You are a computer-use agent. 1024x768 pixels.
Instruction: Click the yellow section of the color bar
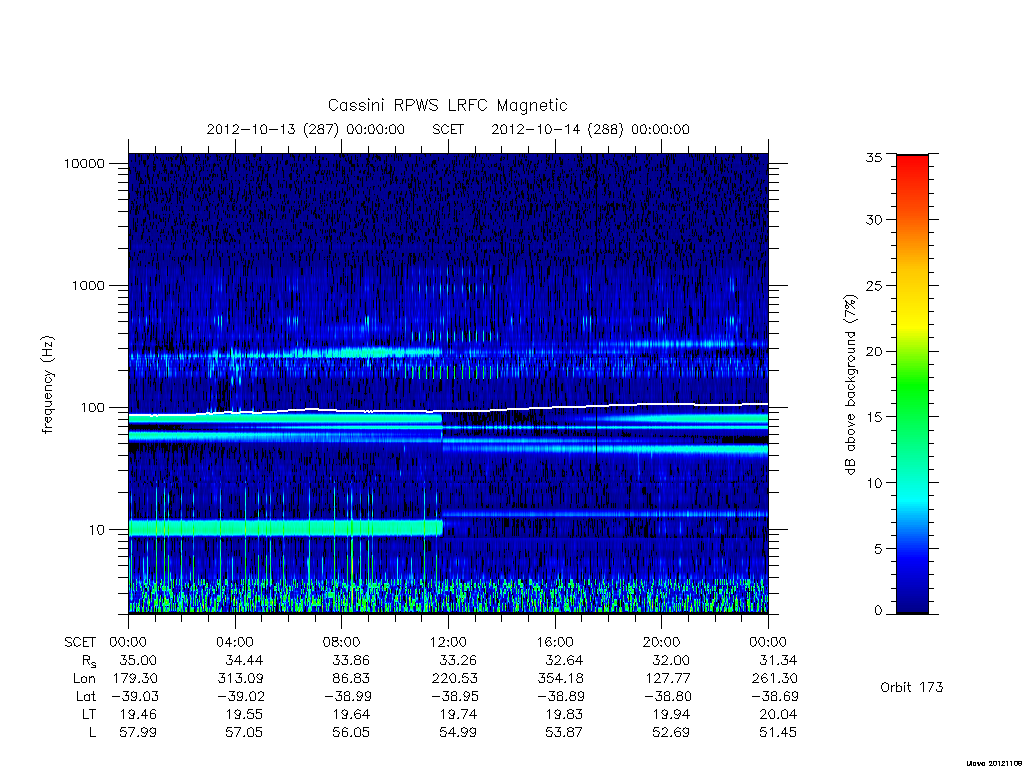click(x=912, y=320)
